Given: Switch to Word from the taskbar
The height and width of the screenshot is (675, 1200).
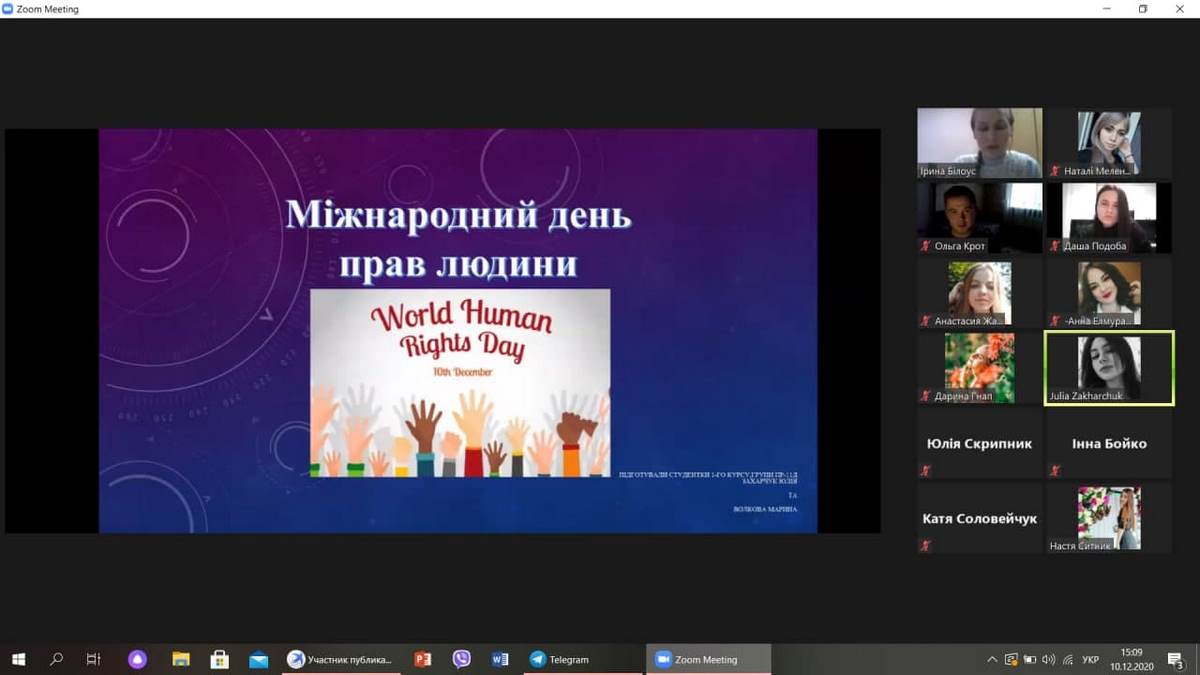Looking at the screenshot, I should [500, 659].
